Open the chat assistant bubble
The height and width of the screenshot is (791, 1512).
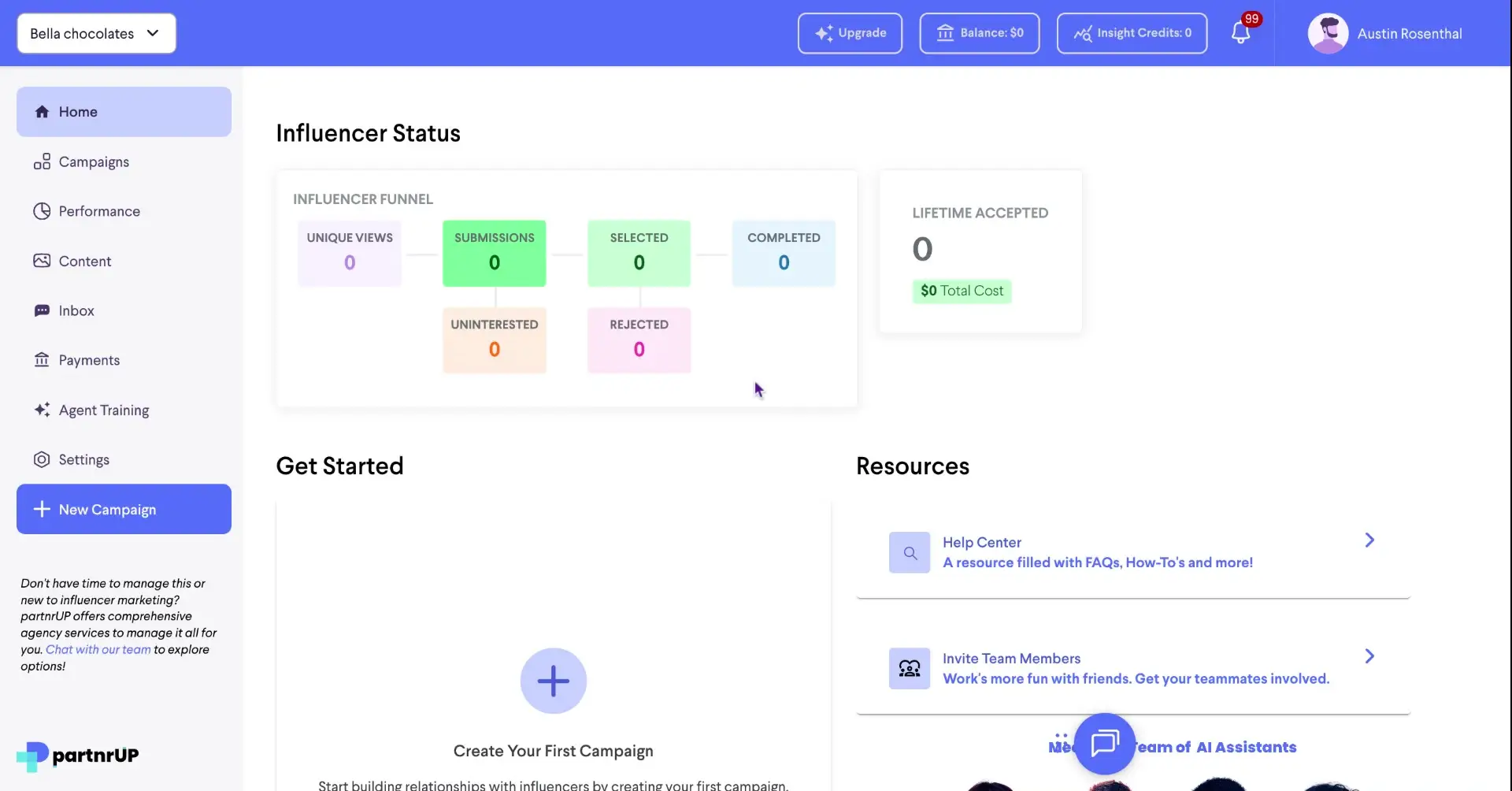[1105, 743]
